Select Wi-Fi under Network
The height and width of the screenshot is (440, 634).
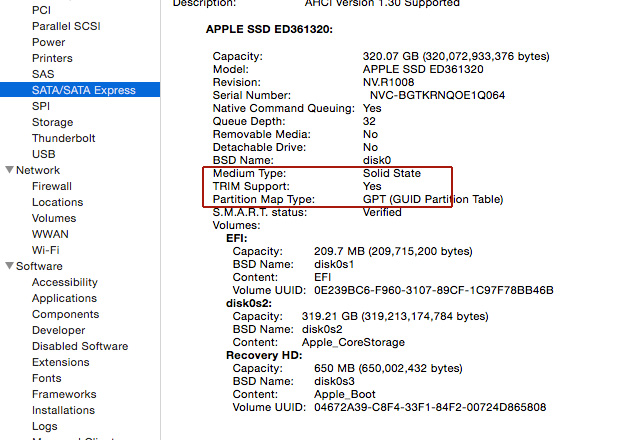coord(46,250)
